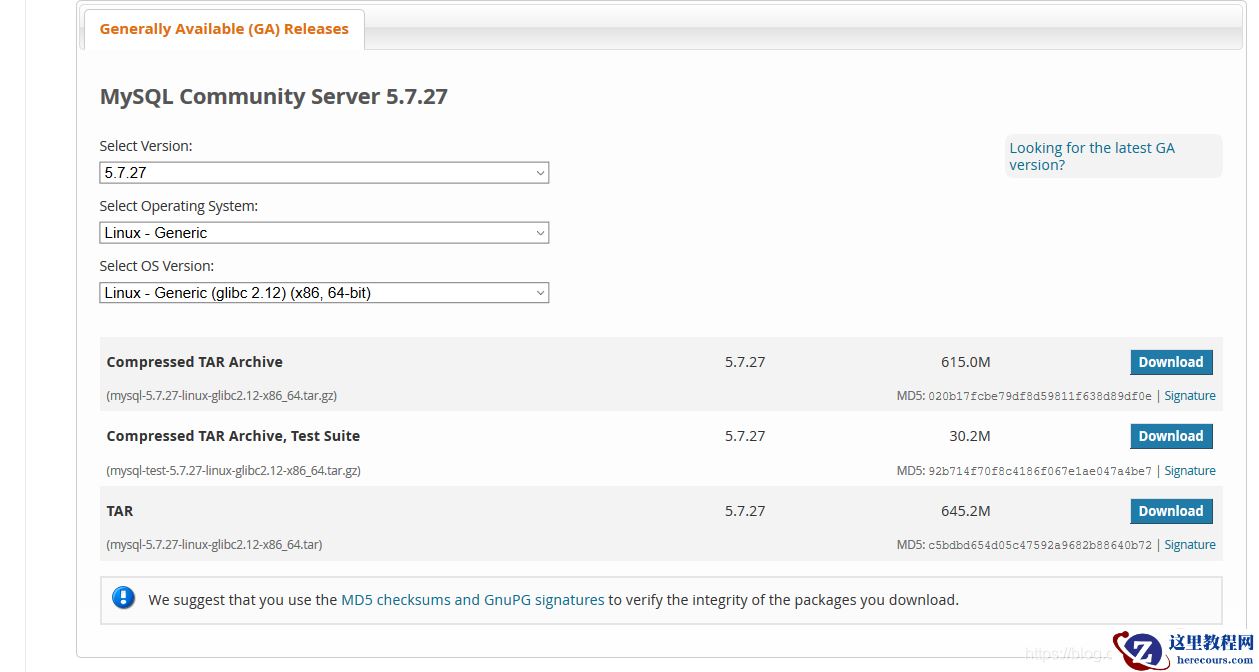Click the mysql-5.7.27-linux-glibc2.12-x86_64.tar.gz filename

coord(221,396)
